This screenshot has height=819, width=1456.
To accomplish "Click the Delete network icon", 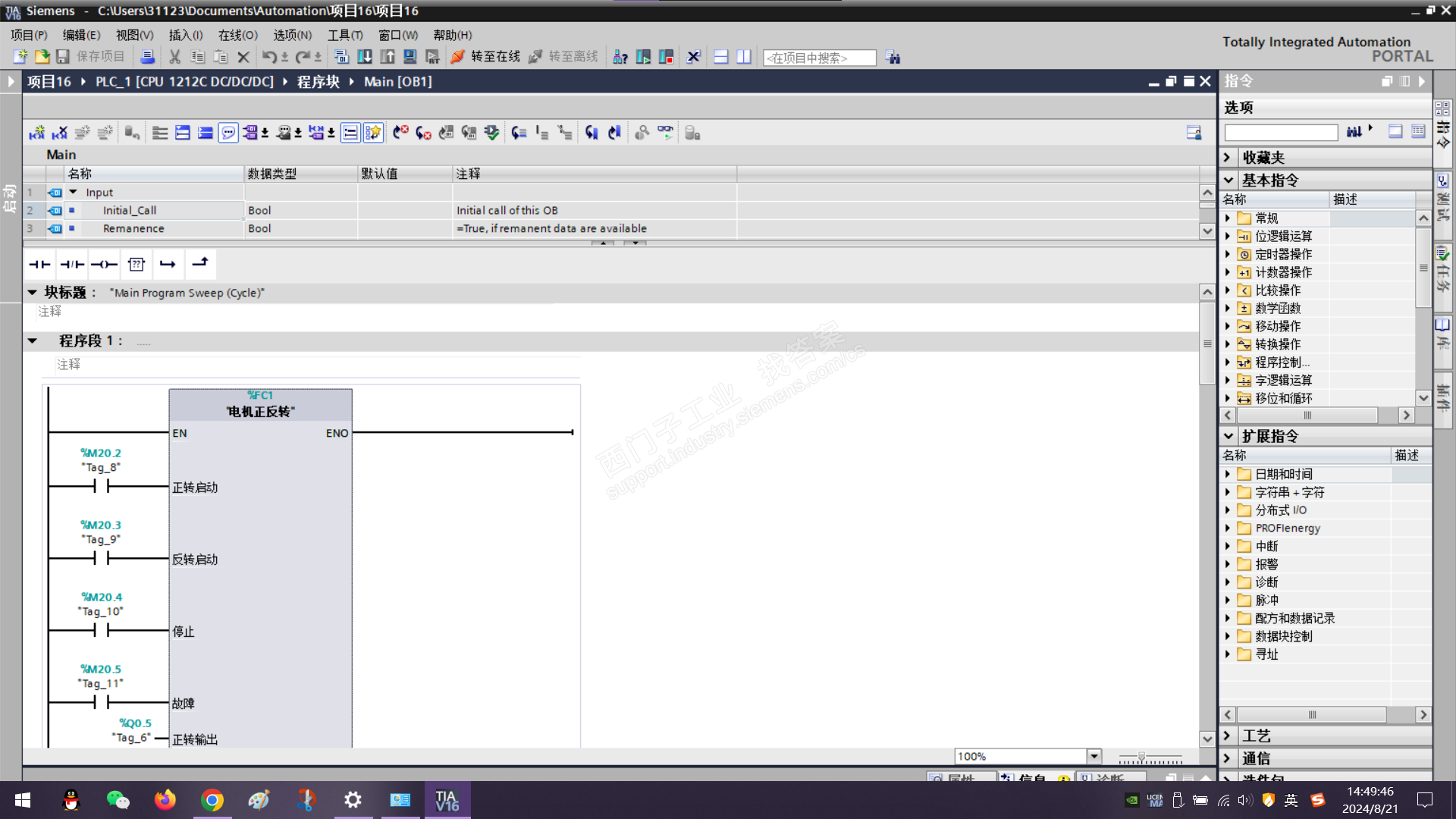I will (x=59, y=133).
